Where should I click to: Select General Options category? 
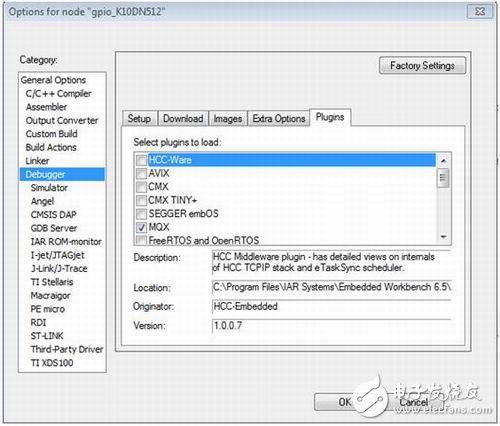click(53, 80)
